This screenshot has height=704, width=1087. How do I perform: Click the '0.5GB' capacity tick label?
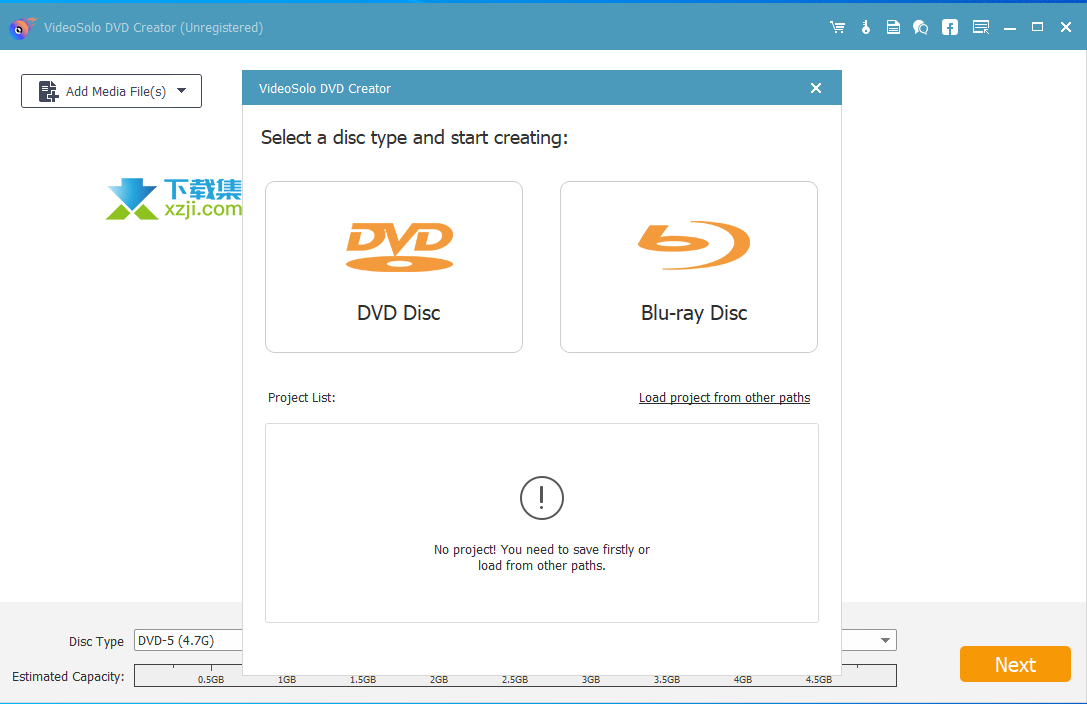tap(211, 680)
